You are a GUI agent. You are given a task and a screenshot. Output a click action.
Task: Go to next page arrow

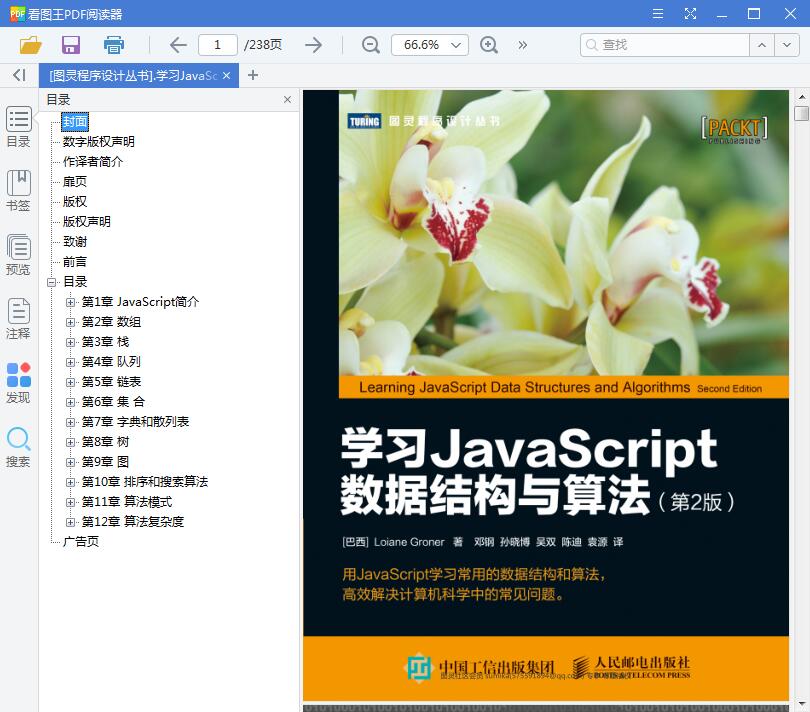313,45
